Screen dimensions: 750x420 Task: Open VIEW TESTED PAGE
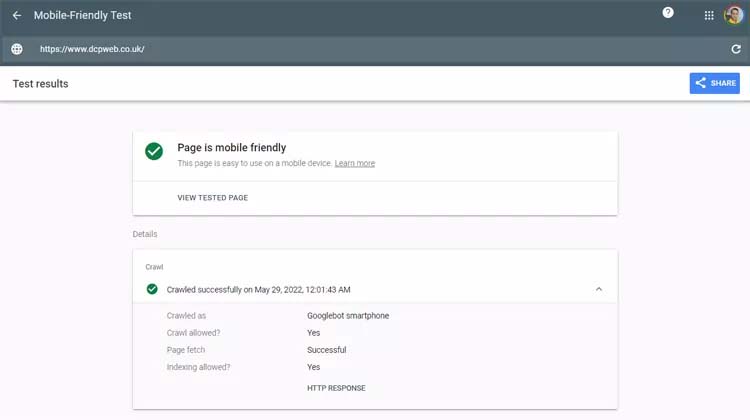[x=212, y=198]
